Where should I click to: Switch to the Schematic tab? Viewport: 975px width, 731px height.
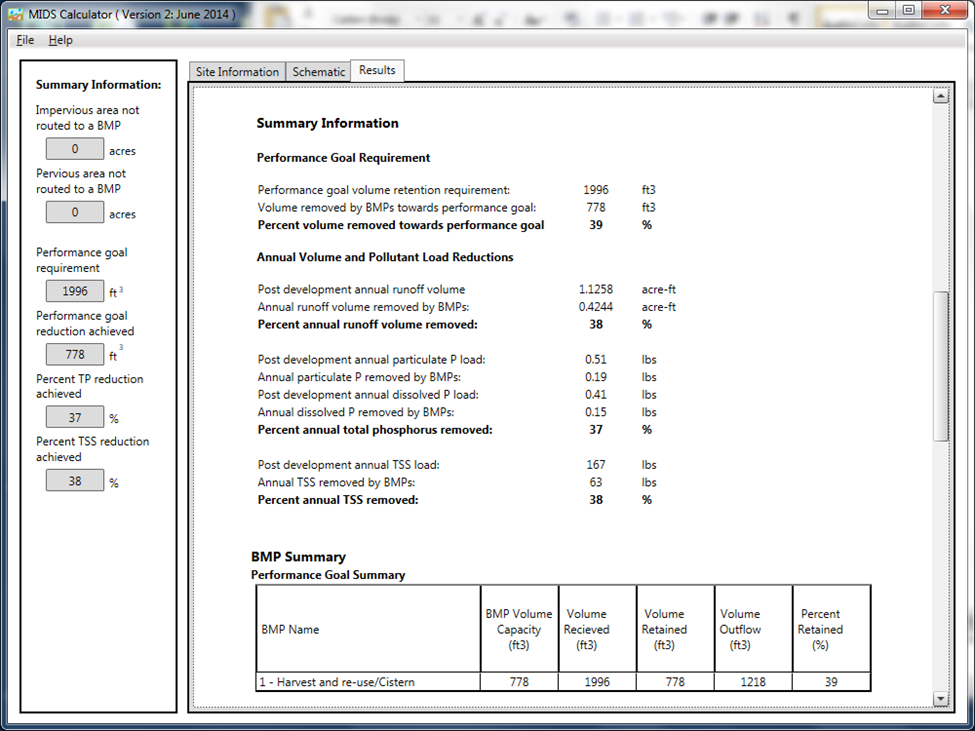pyautogui.click(x=318, y=72)
